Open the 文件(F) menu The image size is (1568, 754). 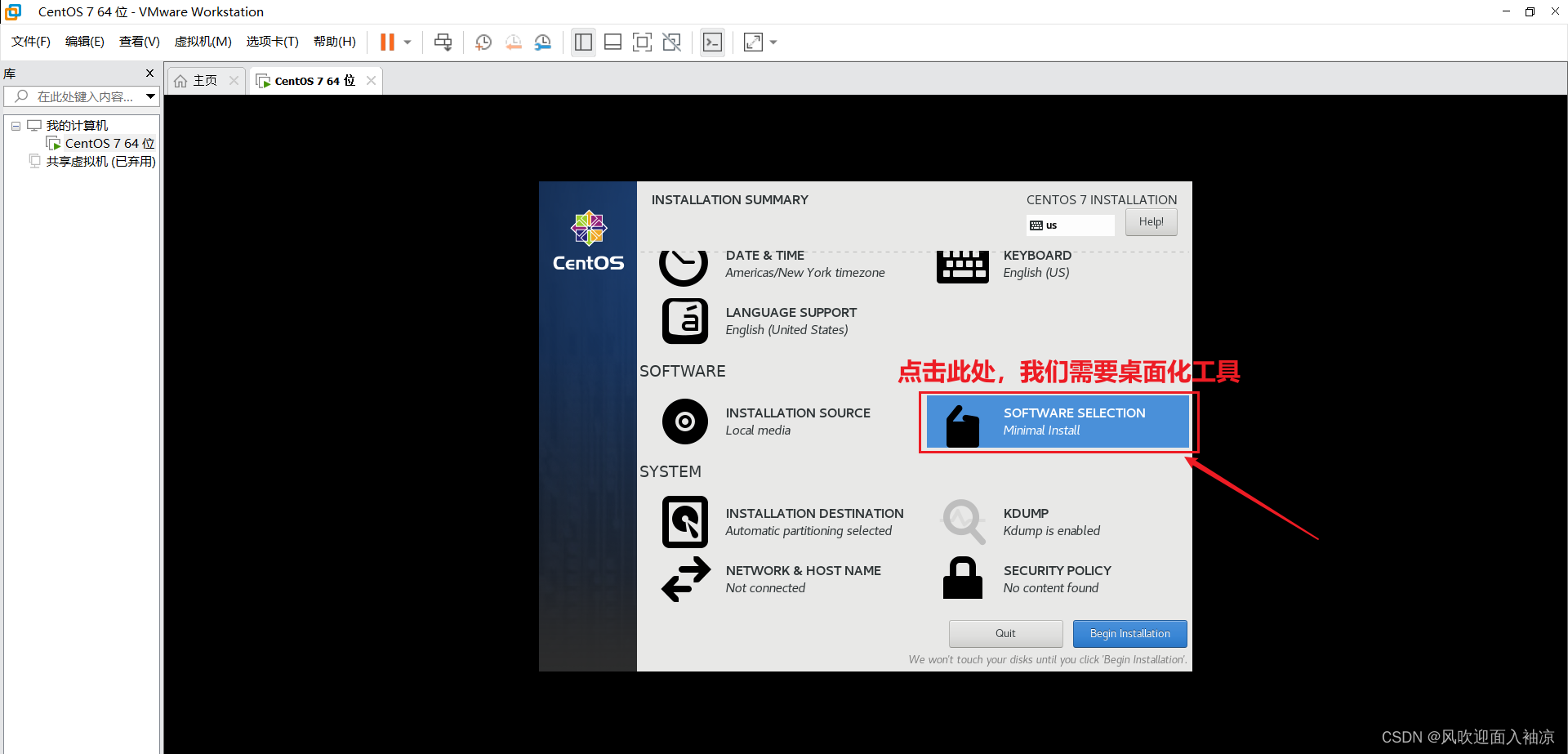tap(31, 42)
